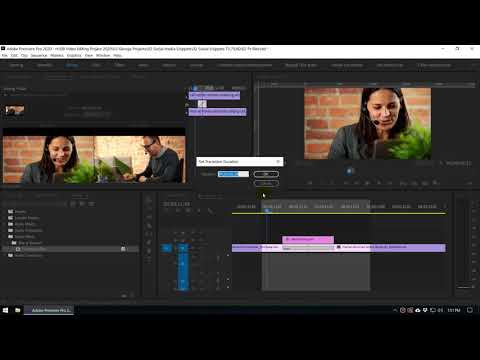Toggle the blue V1 source patching button

pyautogui.click(x=166, y=248)
